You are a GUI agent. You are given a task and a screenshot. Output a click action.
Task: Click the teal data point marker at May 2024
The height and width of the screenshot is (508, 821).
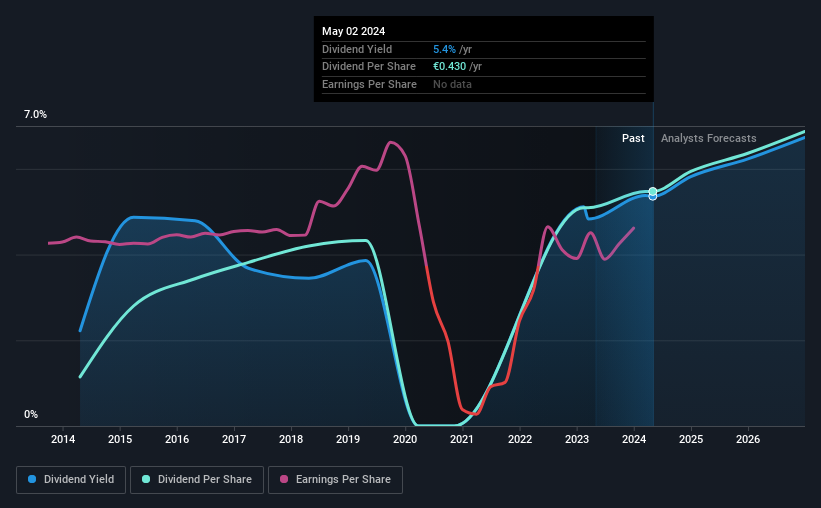tap(653, 192)
